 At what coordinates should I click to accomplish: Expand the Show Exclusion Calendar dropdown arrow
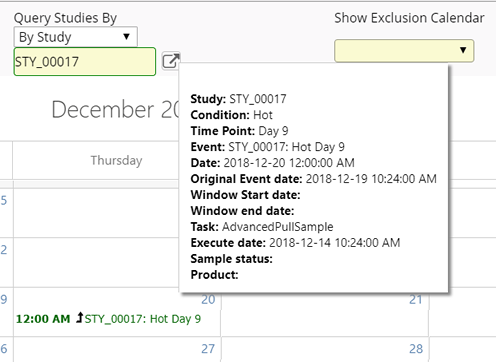(x=463, y=50)
